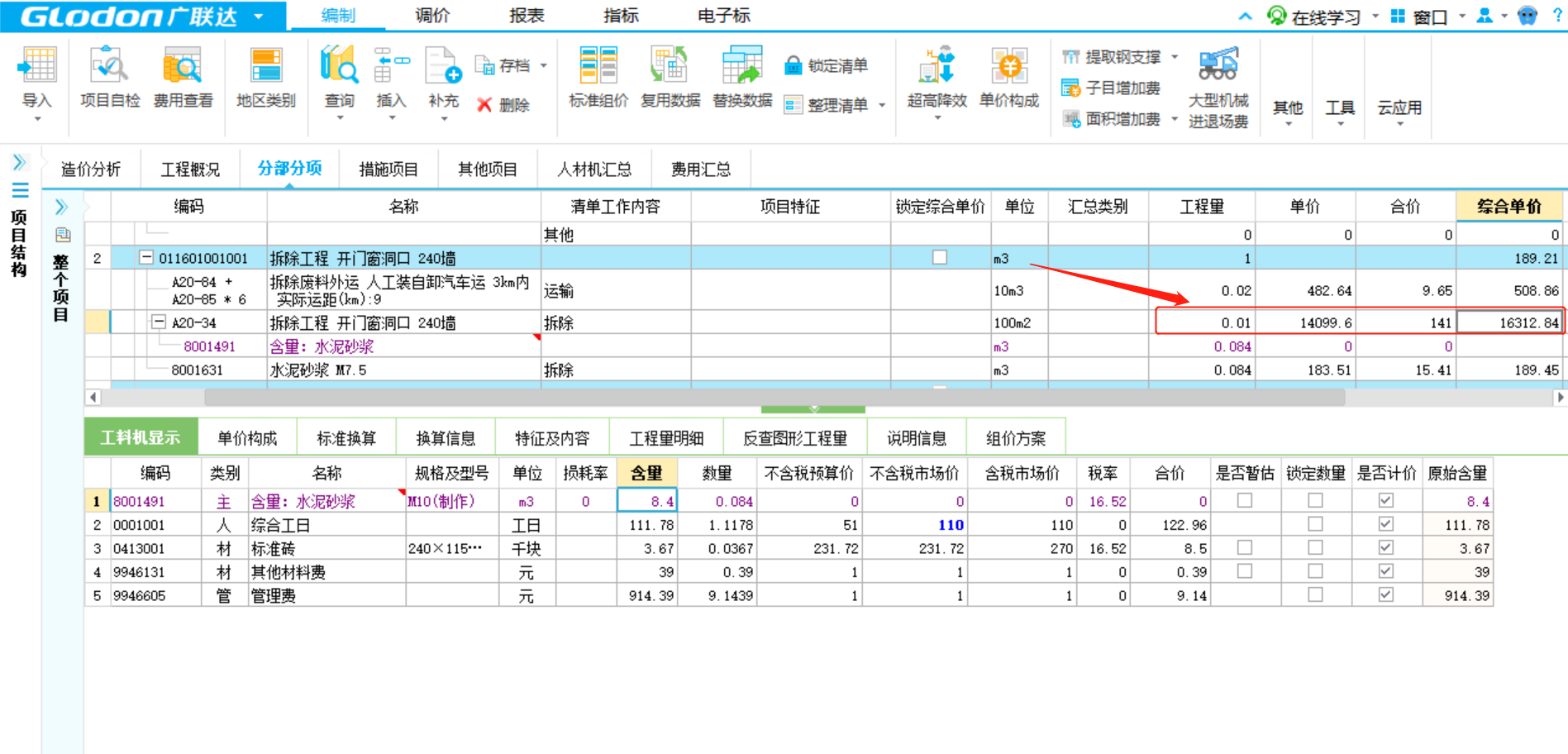Screen dimensions: 1568x754
Task: Check 是否暂估 for 其他材料费 row
Action: [x=1245, y=571]
